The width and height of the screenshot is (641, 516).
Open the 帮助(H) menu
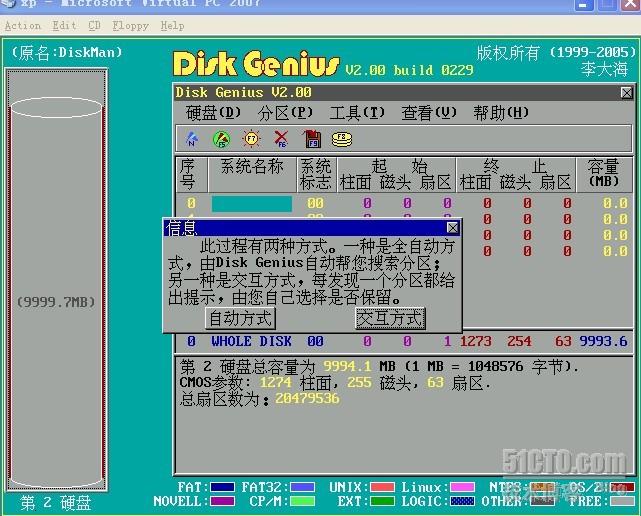point(501,113)
